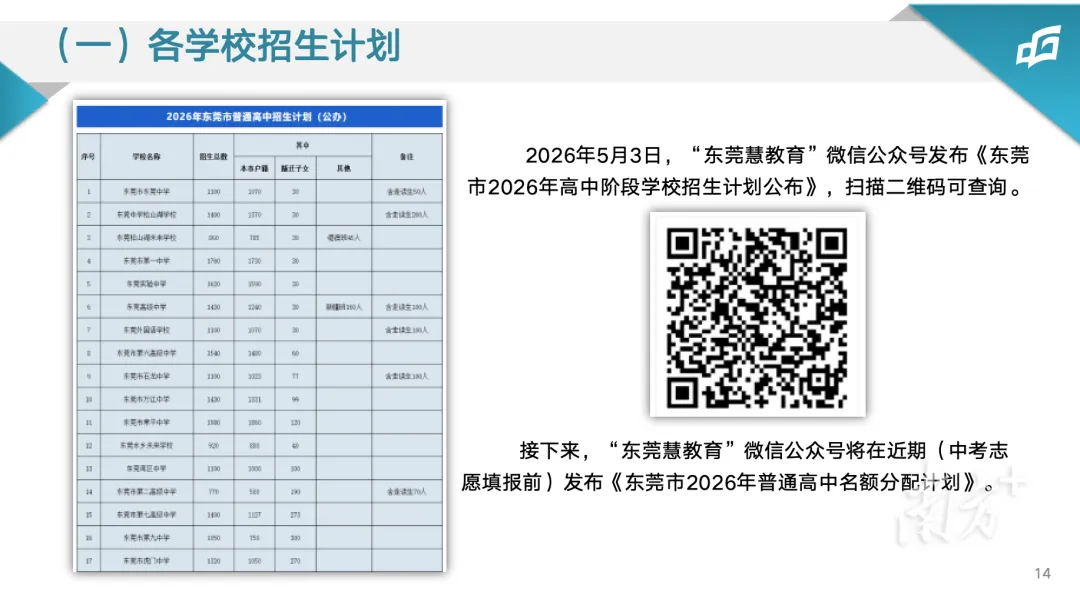
Task: Click the white logo in top-right corner
Action: pyautogui.click(x=1038, y=48)
